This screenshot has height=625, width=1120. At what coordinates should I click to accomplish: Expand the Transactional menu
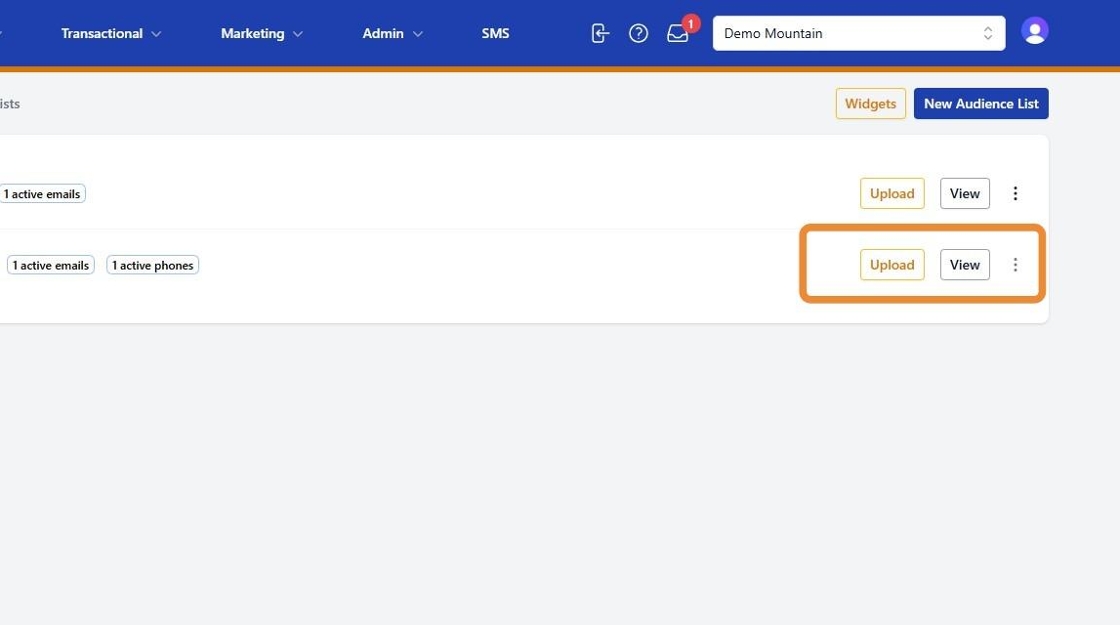point(111,34)
